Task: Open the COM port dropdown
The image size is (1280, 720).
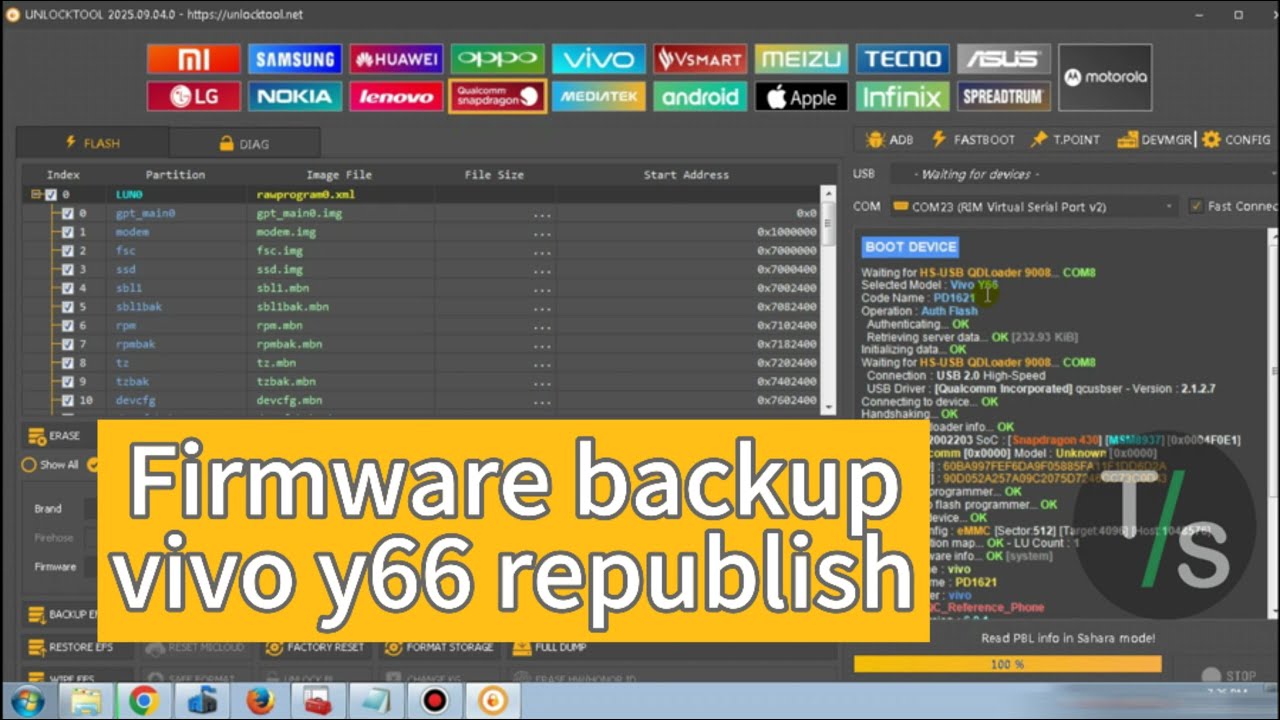Action: click(x=1033, y=206)
